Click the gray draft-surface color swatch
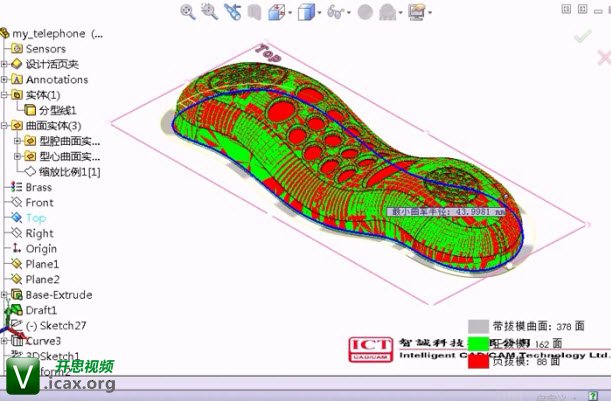Image resolution: width=611 pixels, height=401 pixels. 478,327
